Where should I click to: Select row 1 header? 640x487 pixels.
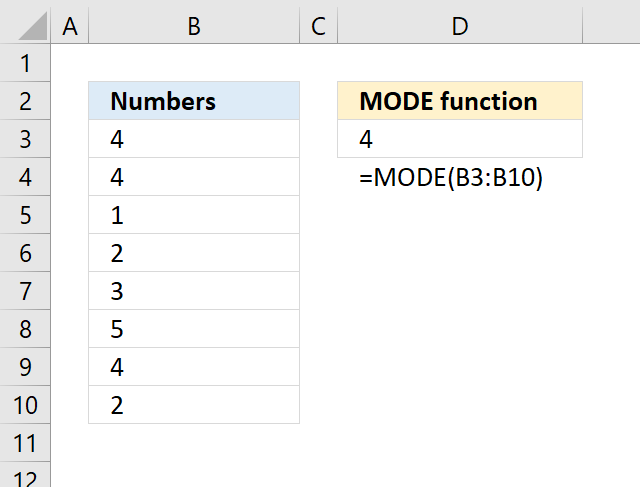click(25, 63)
